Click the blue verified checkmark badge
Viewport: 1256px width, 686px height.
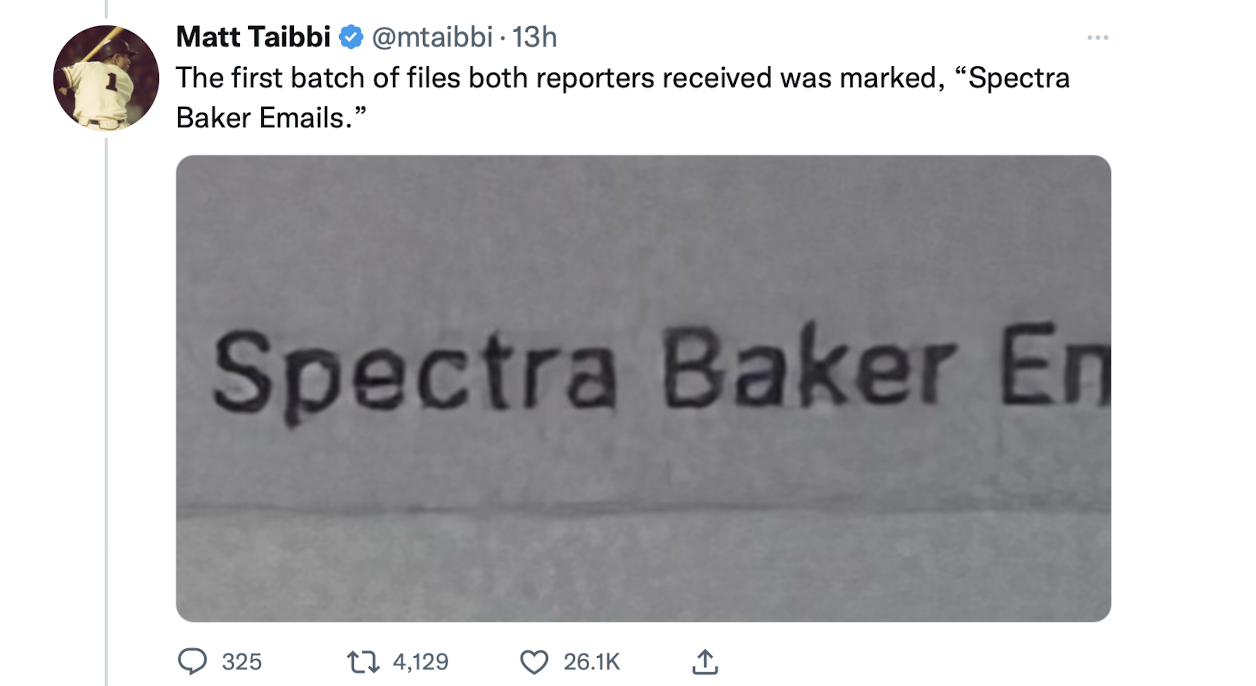click(350, 38)
